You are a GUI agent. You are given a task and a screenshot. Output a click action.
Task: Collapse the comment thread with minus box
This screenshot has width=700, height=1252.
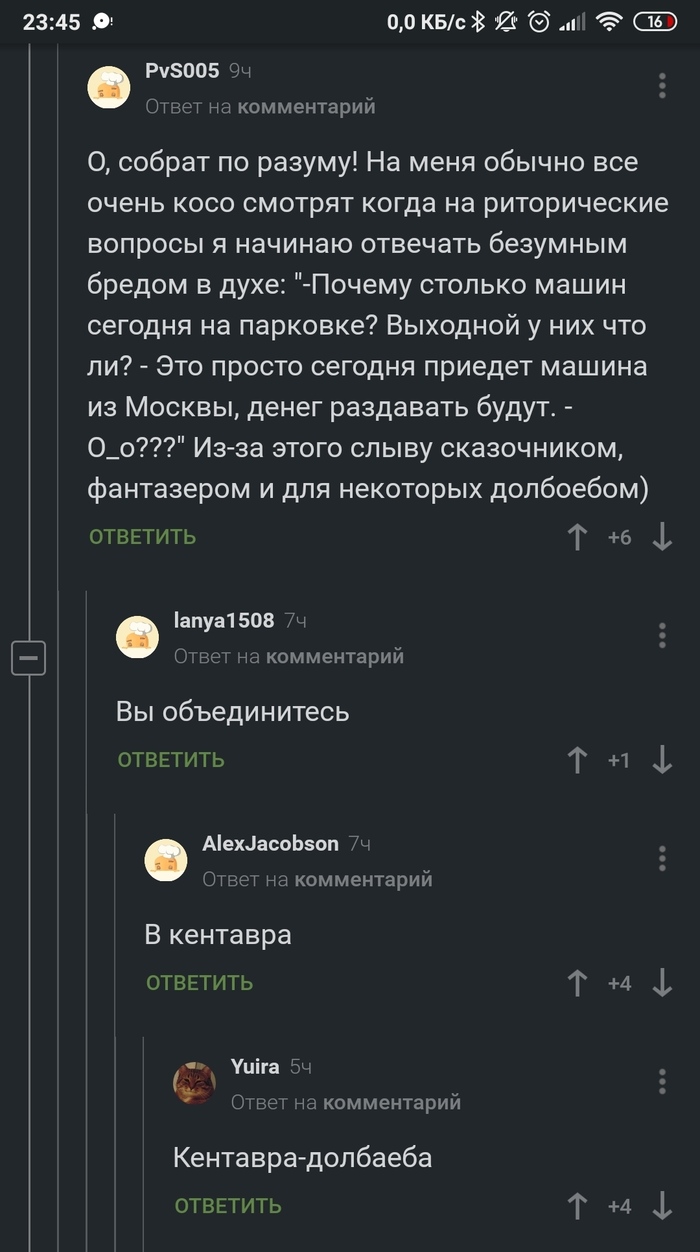pyautogui.click(x=28, y=658)
